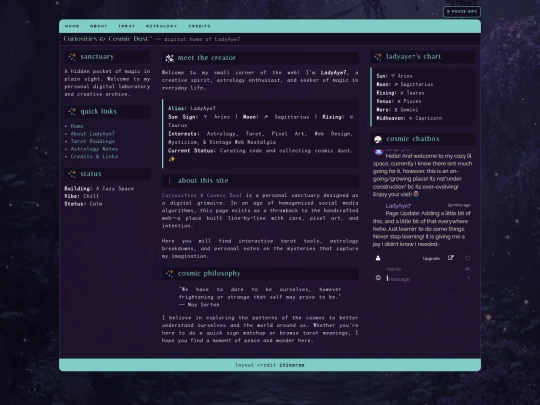Click LadyAye7 username in the chat message
The image size is (540, 405).
click(398, 206)
